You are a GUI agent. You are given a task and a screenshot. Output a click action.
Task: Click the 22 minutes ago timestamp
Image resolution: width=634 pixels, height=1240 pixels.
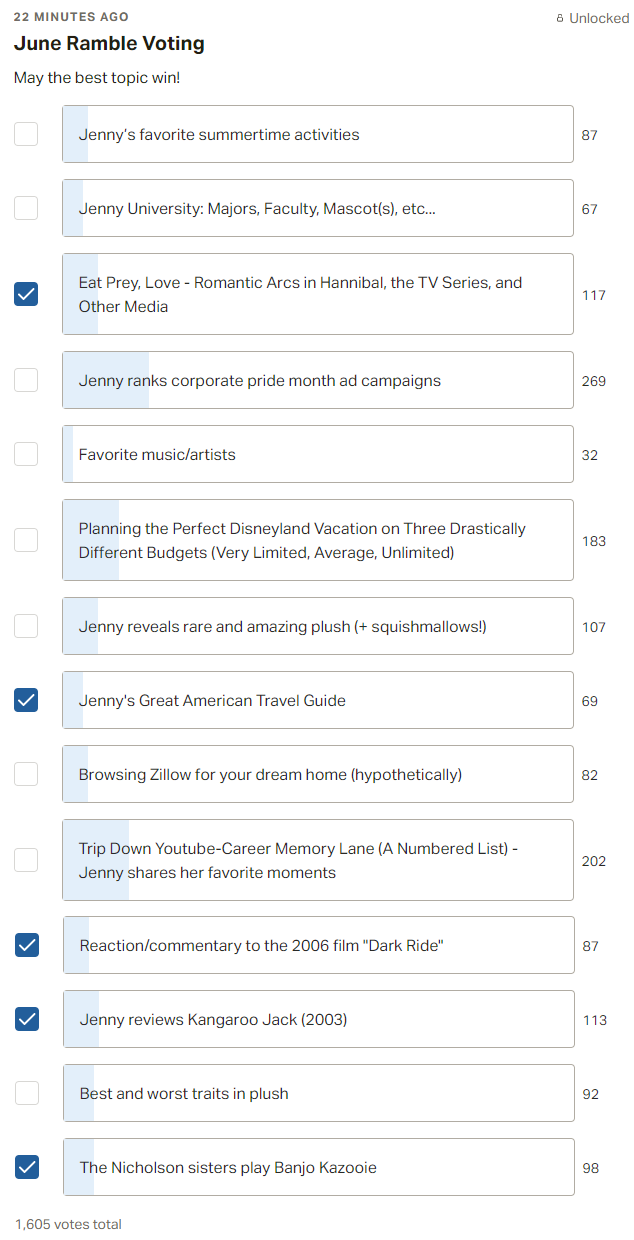71,17
